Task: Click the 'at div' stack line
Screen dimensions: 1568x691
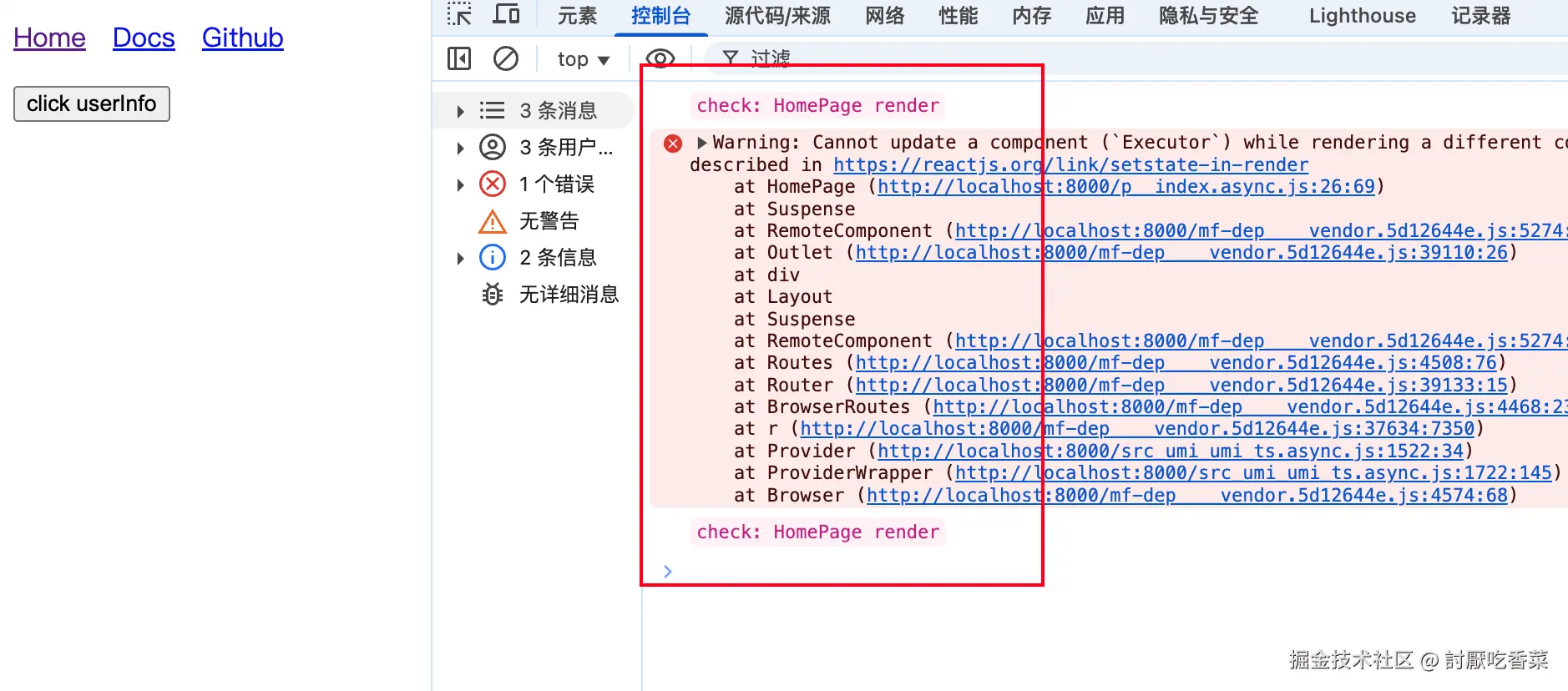Action: (x=766, y=275)
